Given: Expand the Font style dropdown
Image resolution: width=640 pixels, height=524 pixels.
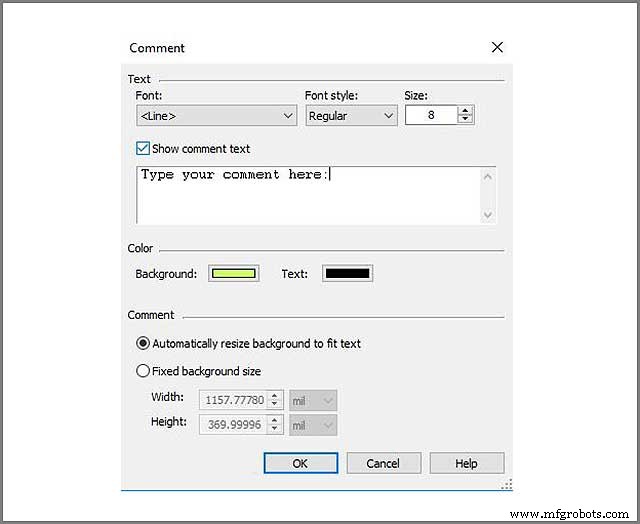Looking at the screenshot, I should tap(350, 116).
